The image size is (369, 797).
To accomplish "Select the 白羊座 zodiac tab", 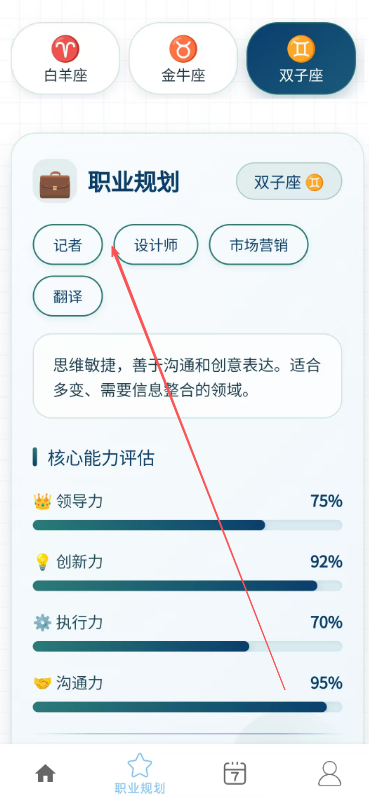I will pos(66,58).
